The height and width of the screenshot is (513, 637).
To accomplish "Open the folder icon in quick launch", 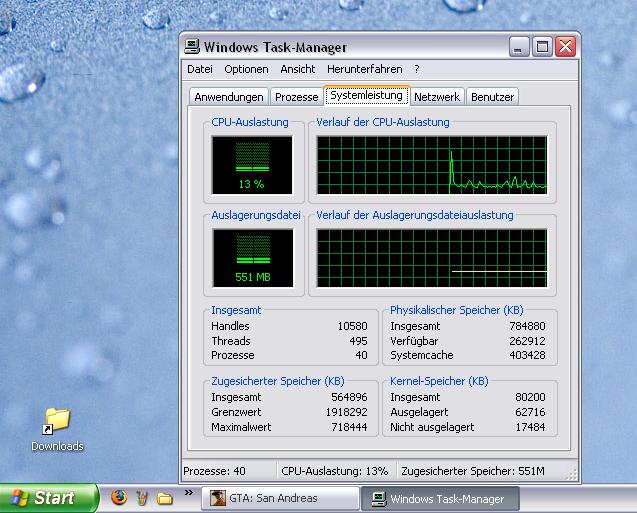I will coord(165,498).
